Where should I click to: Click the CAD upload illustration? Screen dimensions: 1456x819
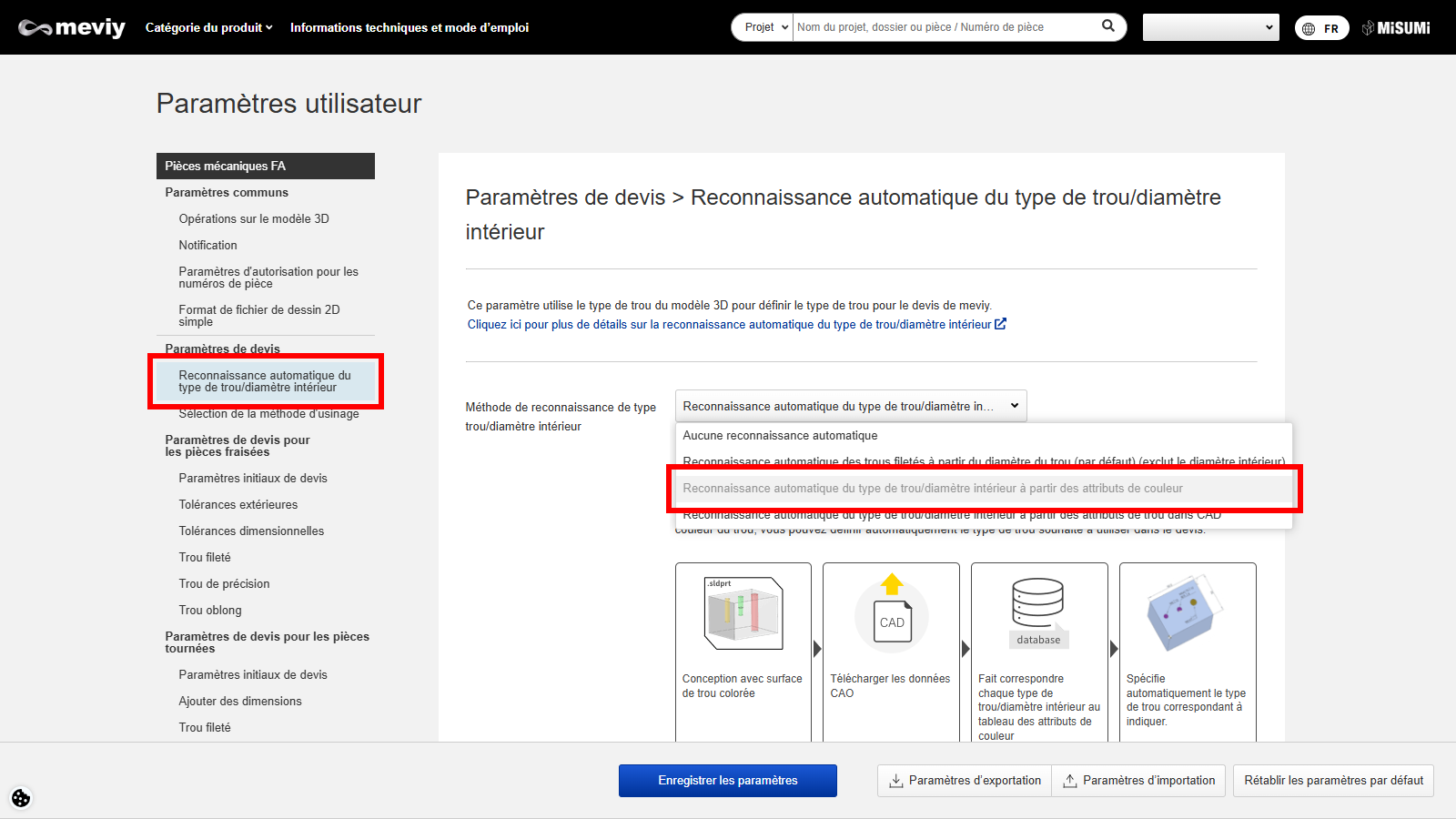coord(892,611)
